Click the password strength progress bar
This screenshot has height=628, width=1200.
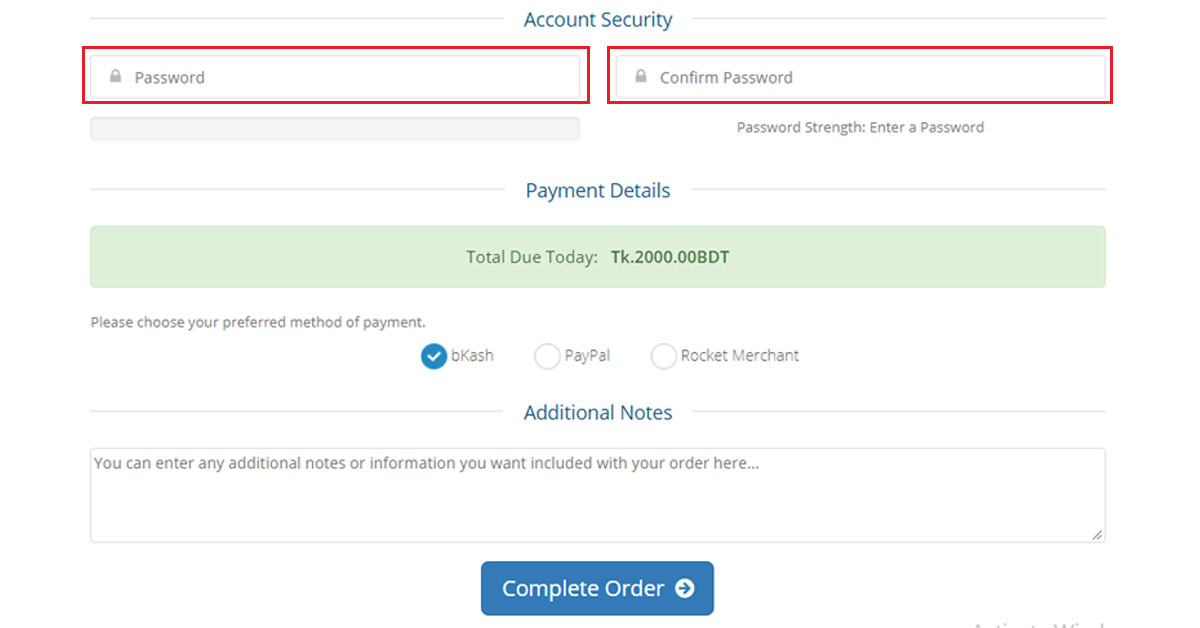(335, 128)
